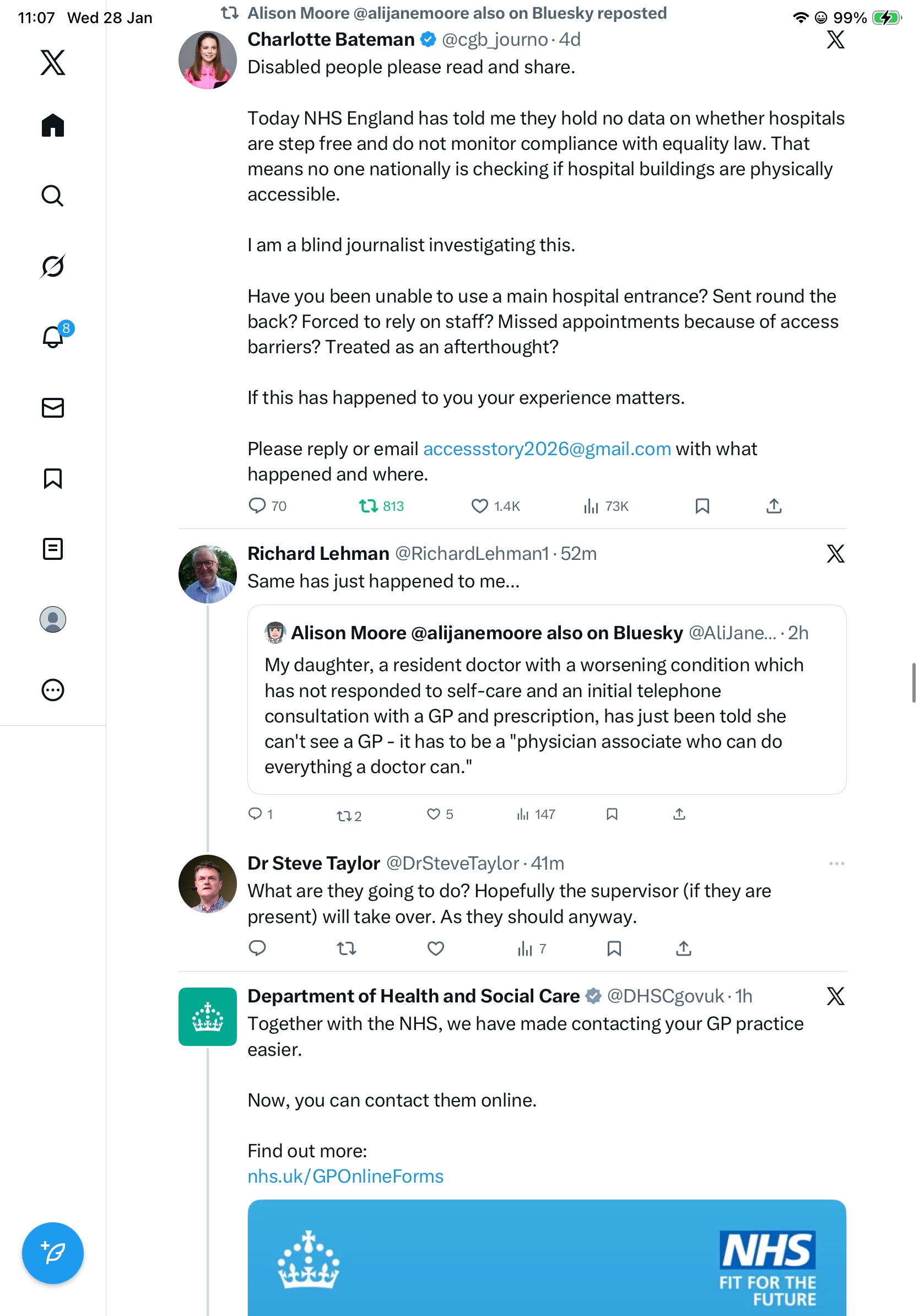Viewport: 919px width, 1316px height.
Task: Like Charlotte Bateman's post
Action: click(479, 505)
